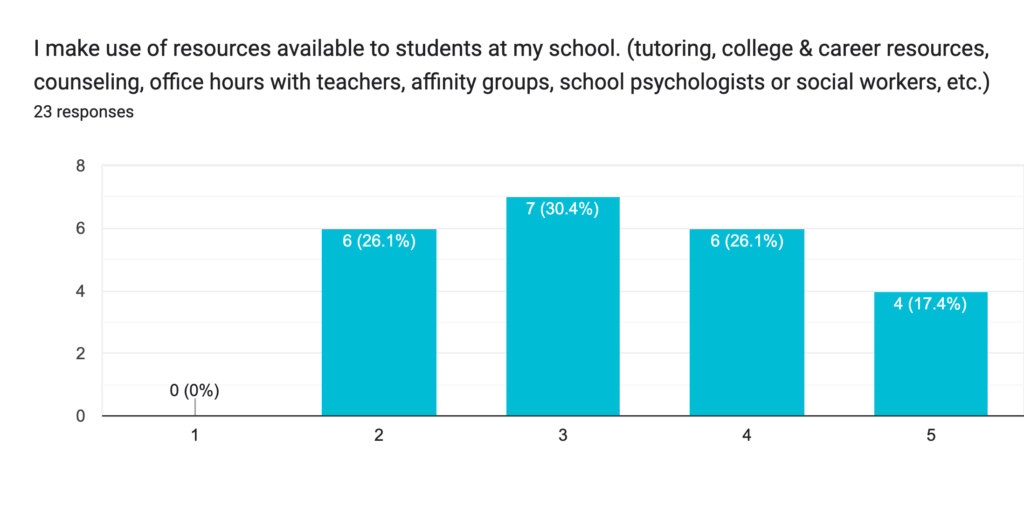Viewport: 1024px width, 520px height.
Task: Click the '0 (0%)' data label
Action: [x=194, y=390]
